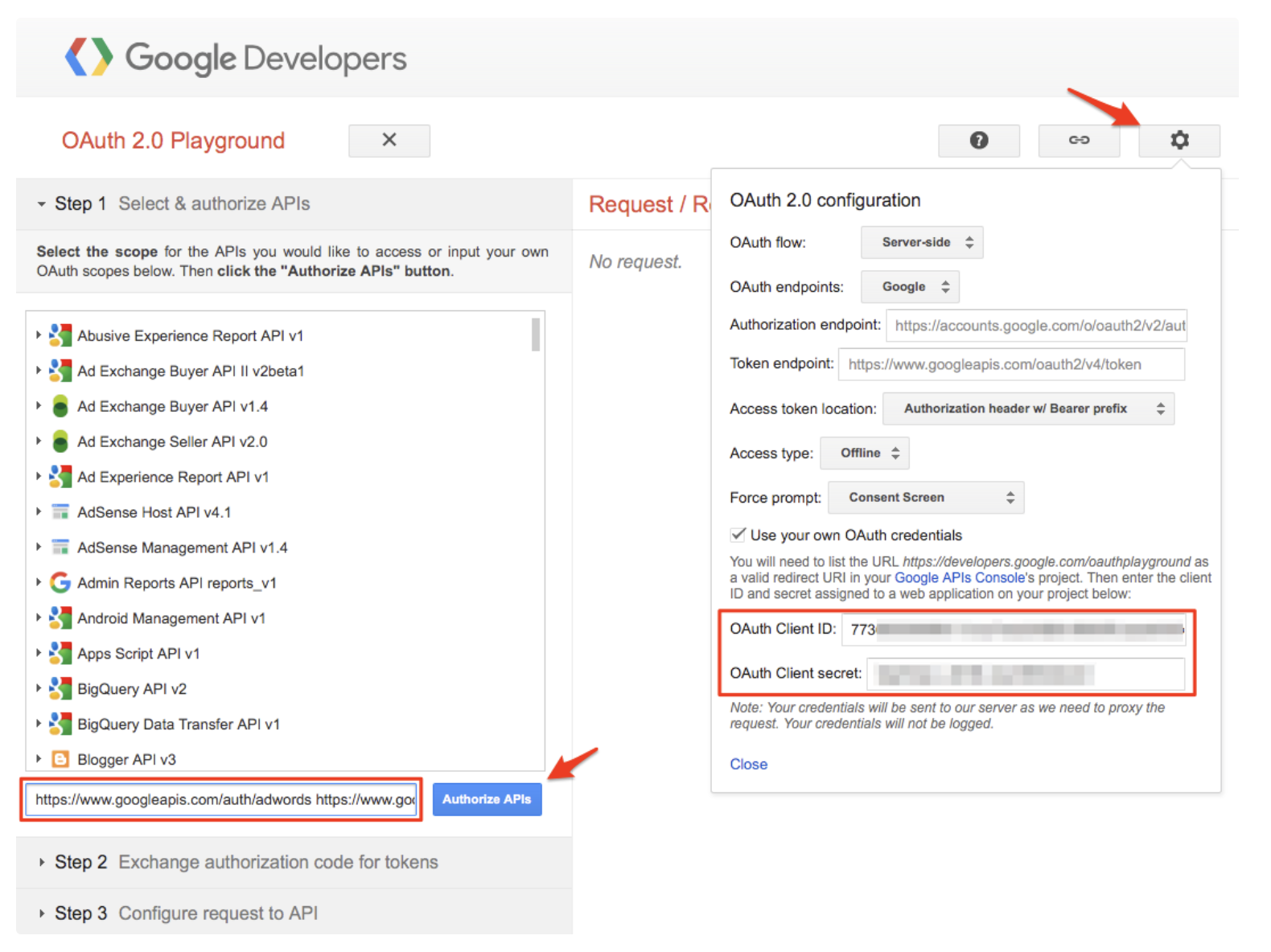The width and height of the screenshot is (1271, 952).
Task: Click the X reset button
Action: 389,141
